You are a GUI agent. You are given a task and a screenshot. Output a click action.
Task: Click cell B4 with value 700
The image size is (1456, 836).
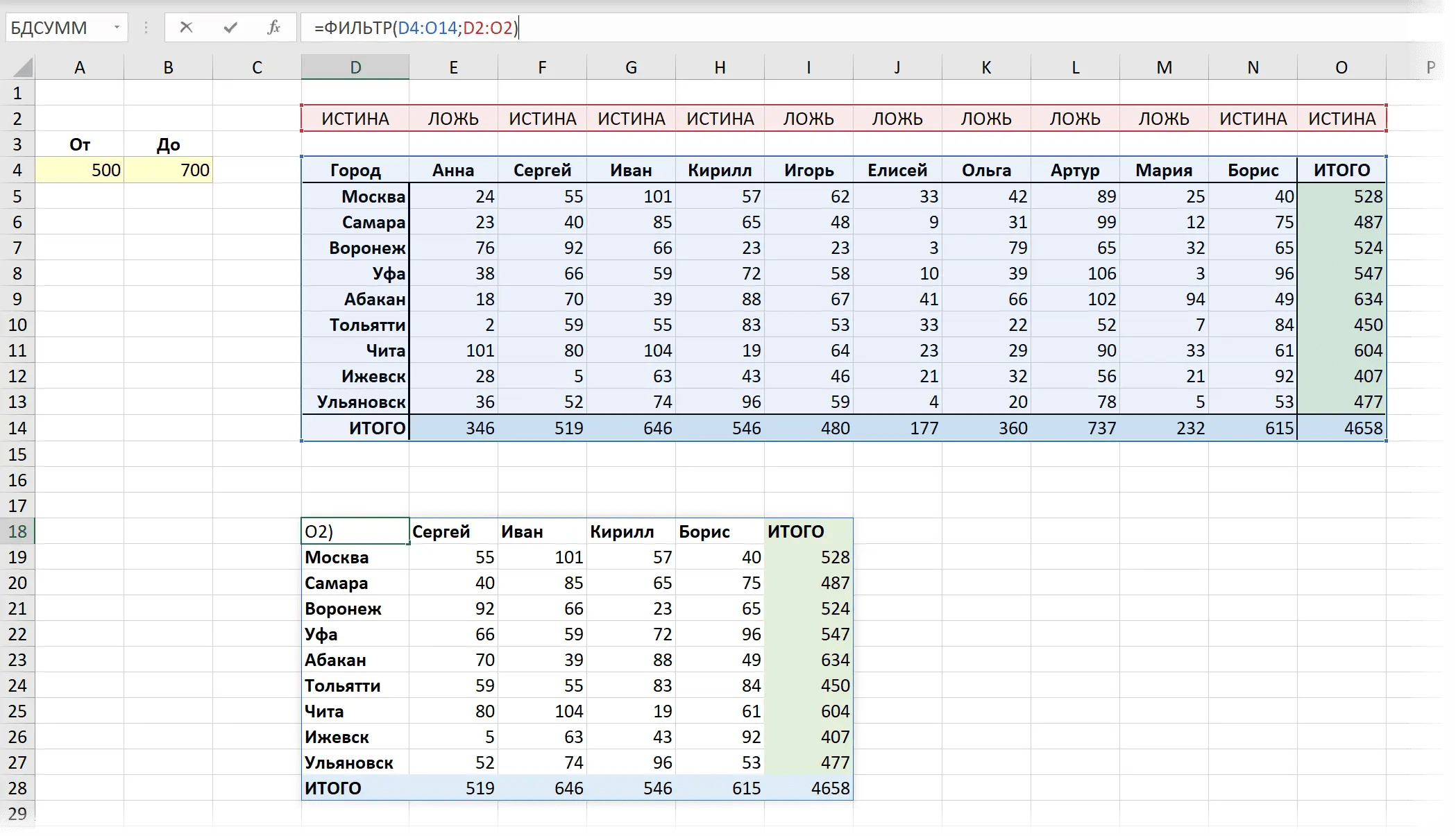click(x=169, y=170)
